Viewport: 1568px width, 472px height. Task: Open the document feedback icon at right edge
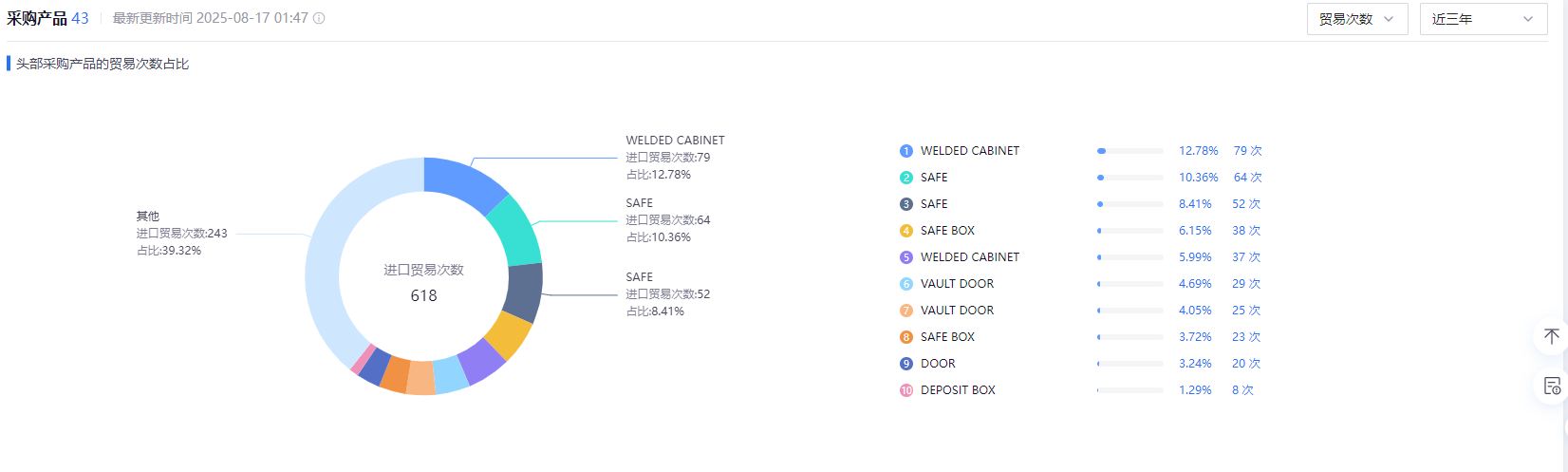[1552, 386]
